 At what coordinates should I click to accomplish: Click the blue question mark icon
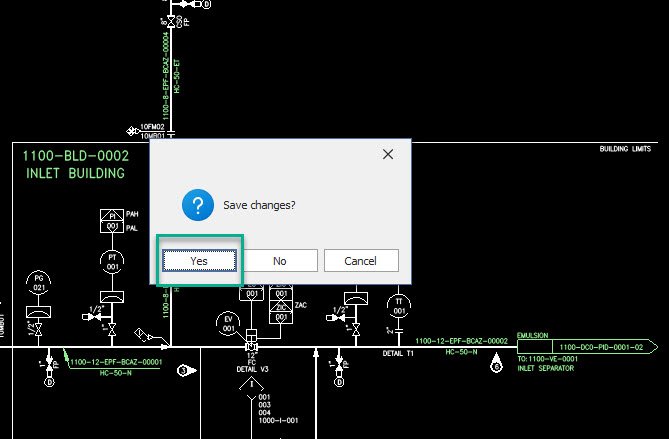[x=197, y=206]
